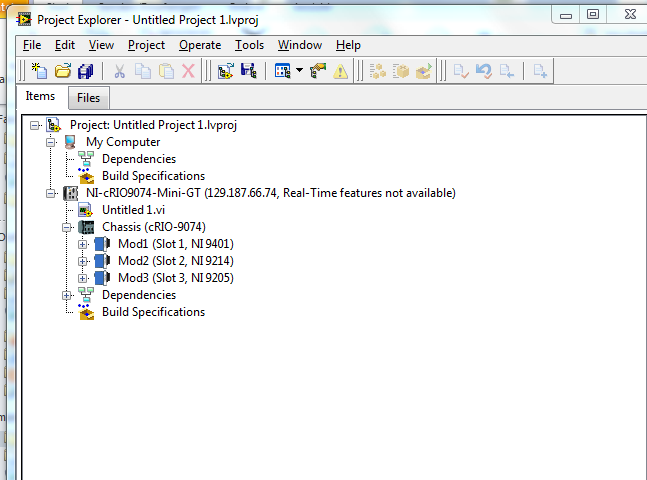647x480 pixels.
Task: Click the Filter View grid icon
Action: click(x=283, y=71)
